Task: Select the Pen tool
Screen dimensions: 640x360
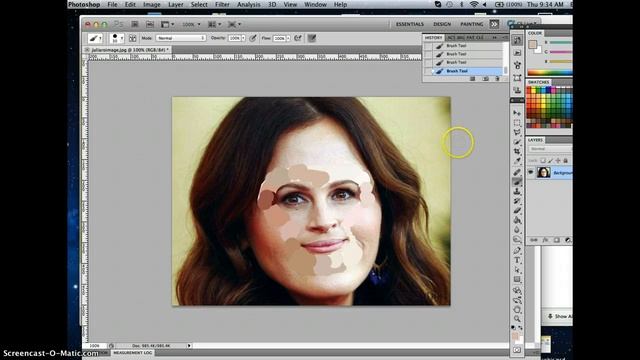Action: (x=517, y=250)
